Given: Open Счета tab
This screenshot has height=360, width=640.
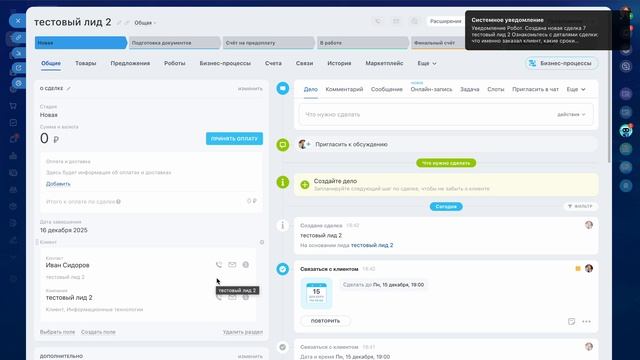Looking at the screenshot, I should tap(273, 63).
